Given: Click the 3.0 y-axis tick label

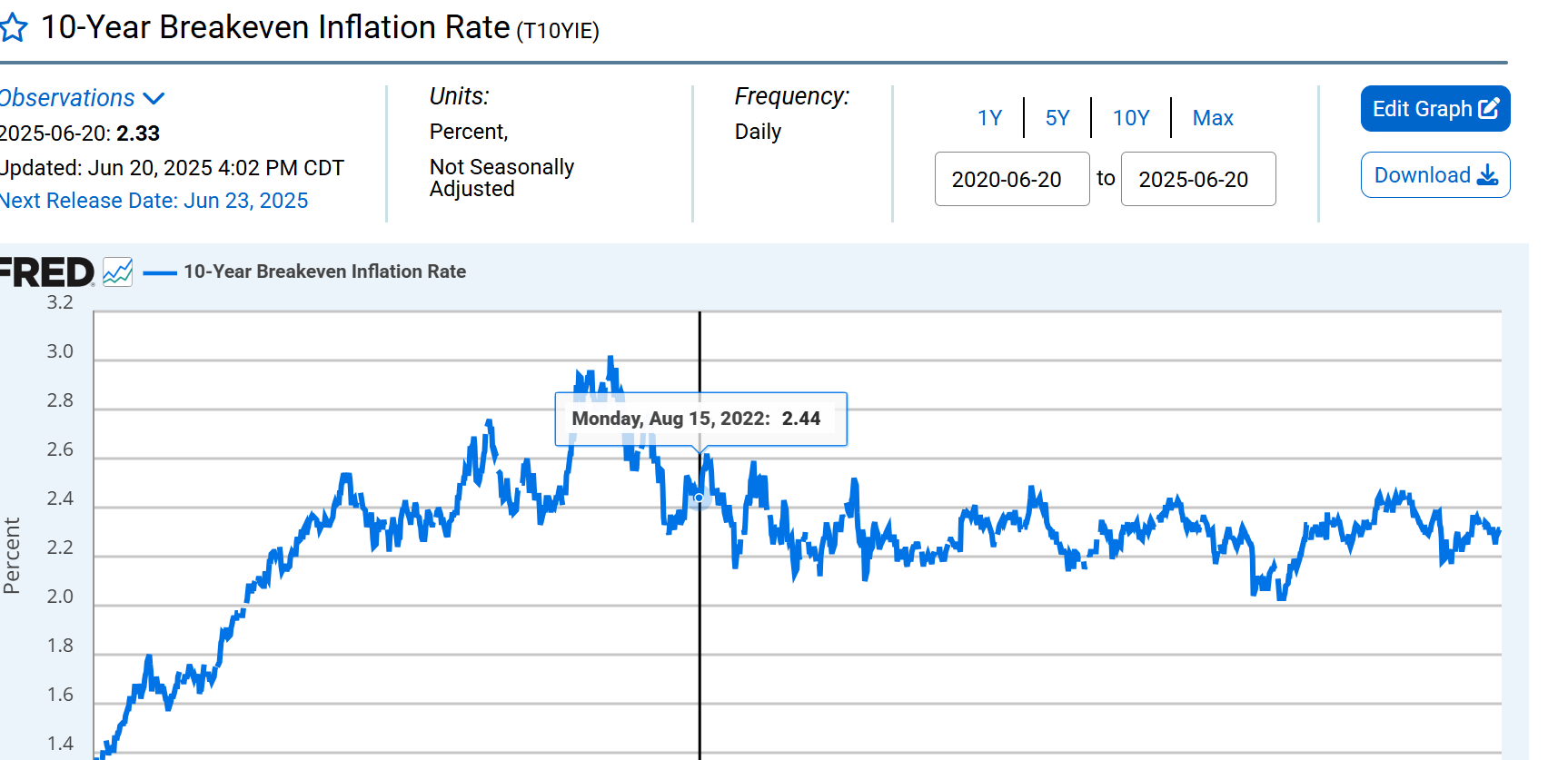Looking at the screenshot, I should 60,351.
